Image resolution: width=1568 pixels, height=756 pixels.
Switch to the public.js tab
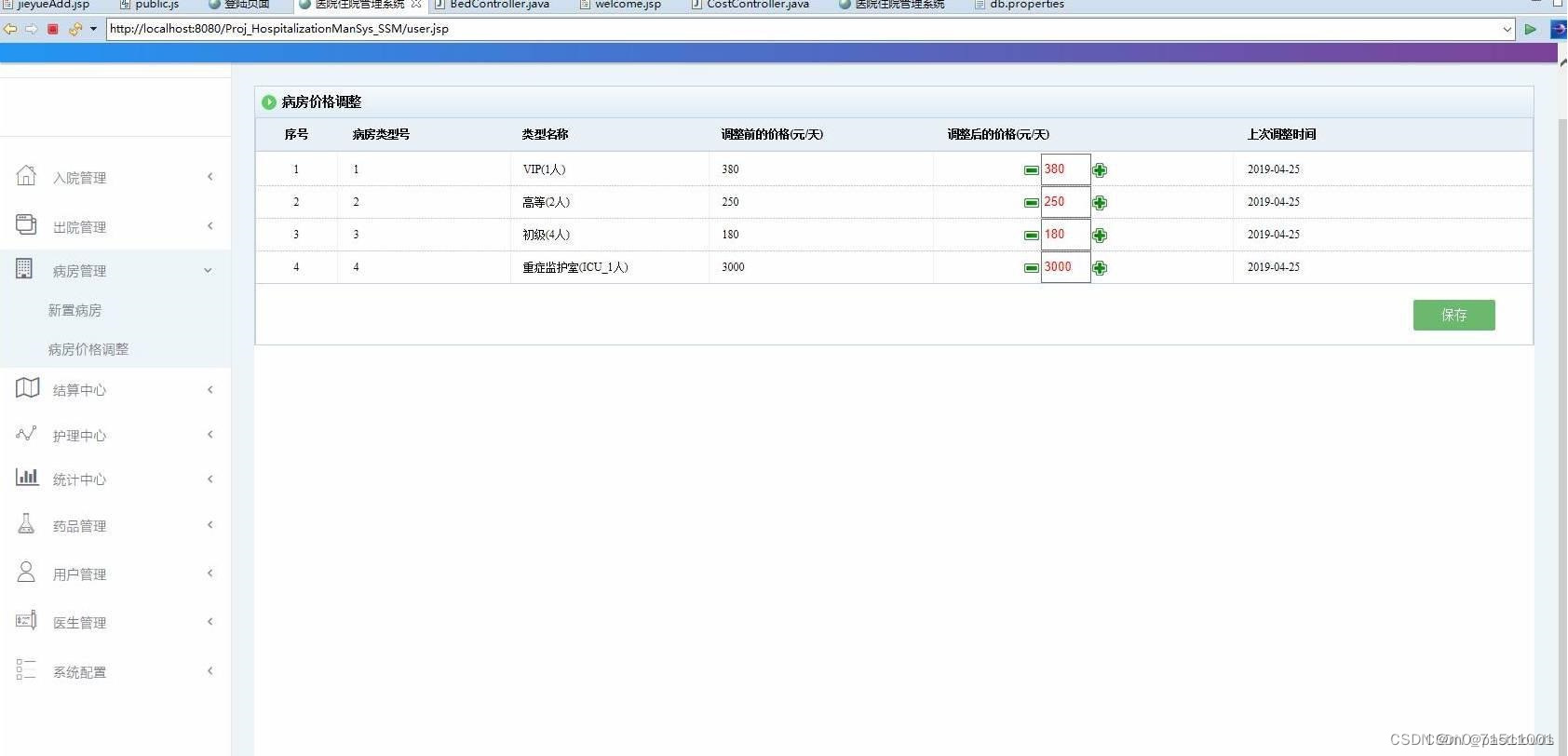point(149,5)
